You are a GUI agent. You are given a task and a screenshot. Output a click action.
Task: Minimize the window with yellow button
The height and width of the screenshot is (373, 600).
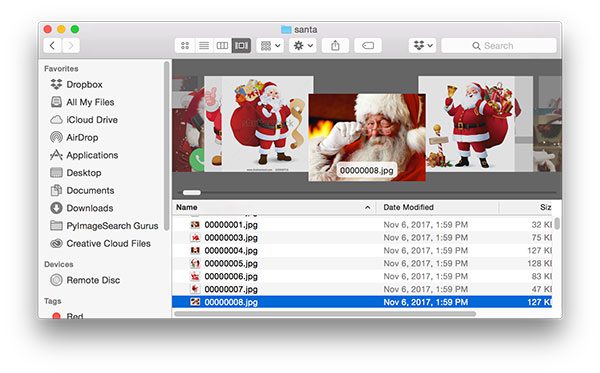pos(61,29)
